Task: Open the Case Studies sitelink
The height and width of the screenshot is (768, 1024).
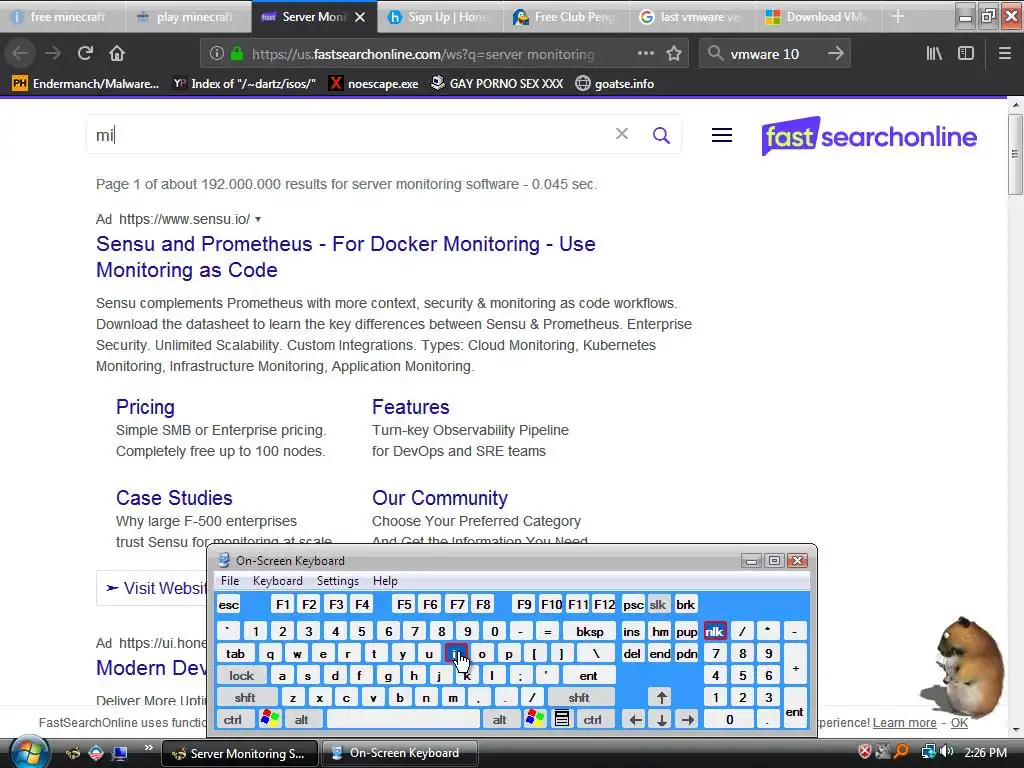Action: 174,498
